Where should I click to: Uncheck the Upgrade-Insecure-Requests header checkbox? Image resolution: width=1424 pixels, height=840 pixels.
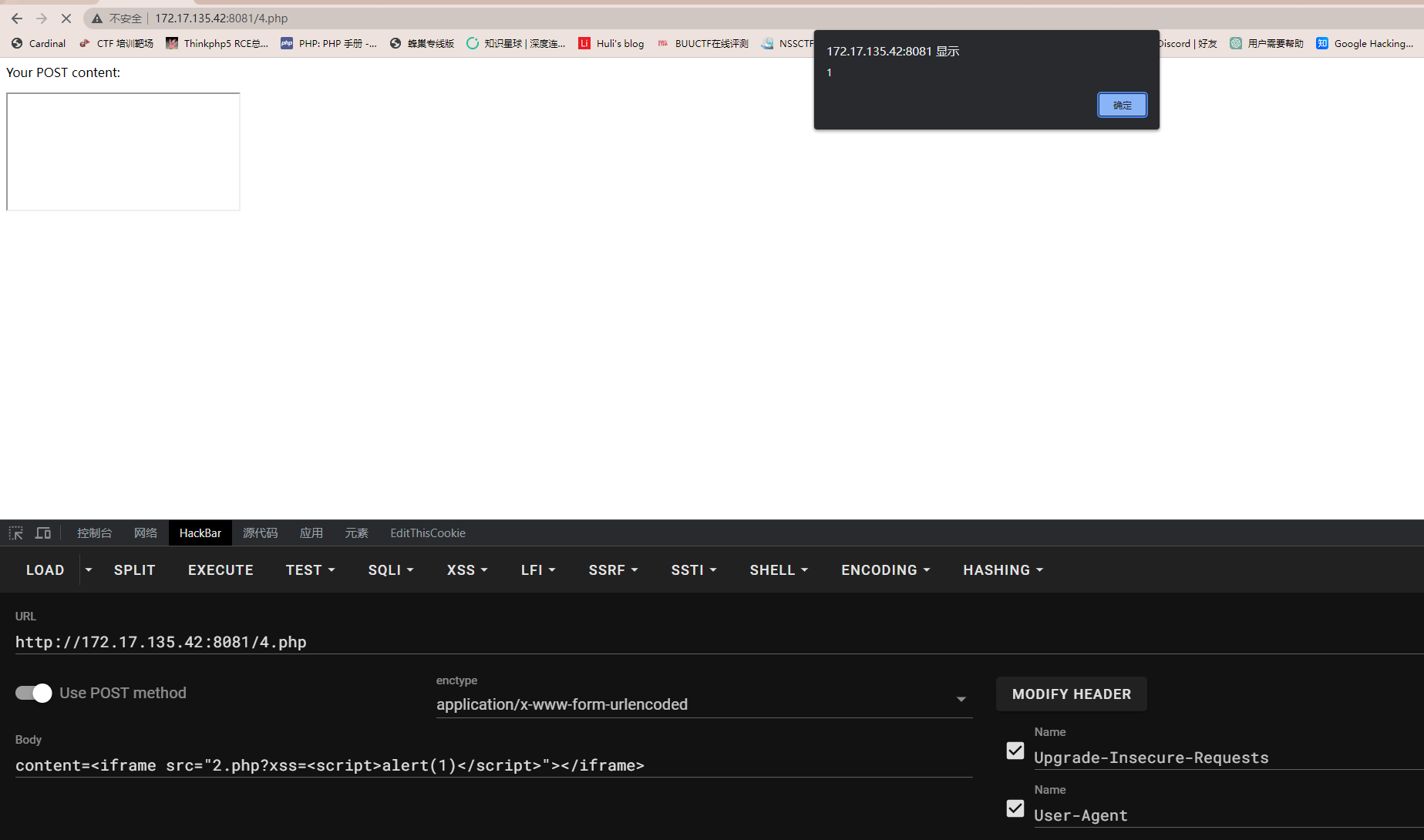coord(1015,751)
